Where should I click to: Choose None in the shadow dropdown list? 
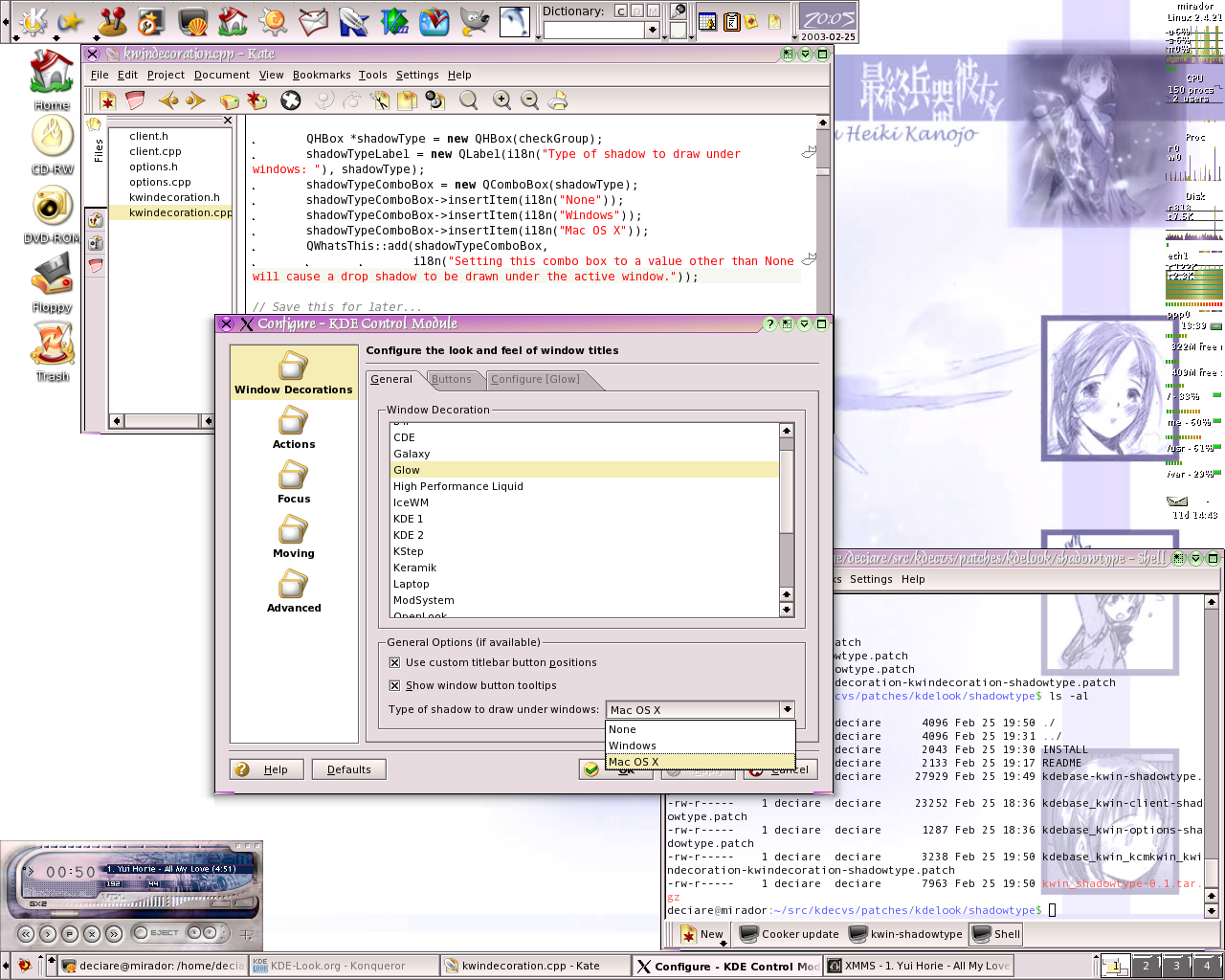(x=701, y=729)
